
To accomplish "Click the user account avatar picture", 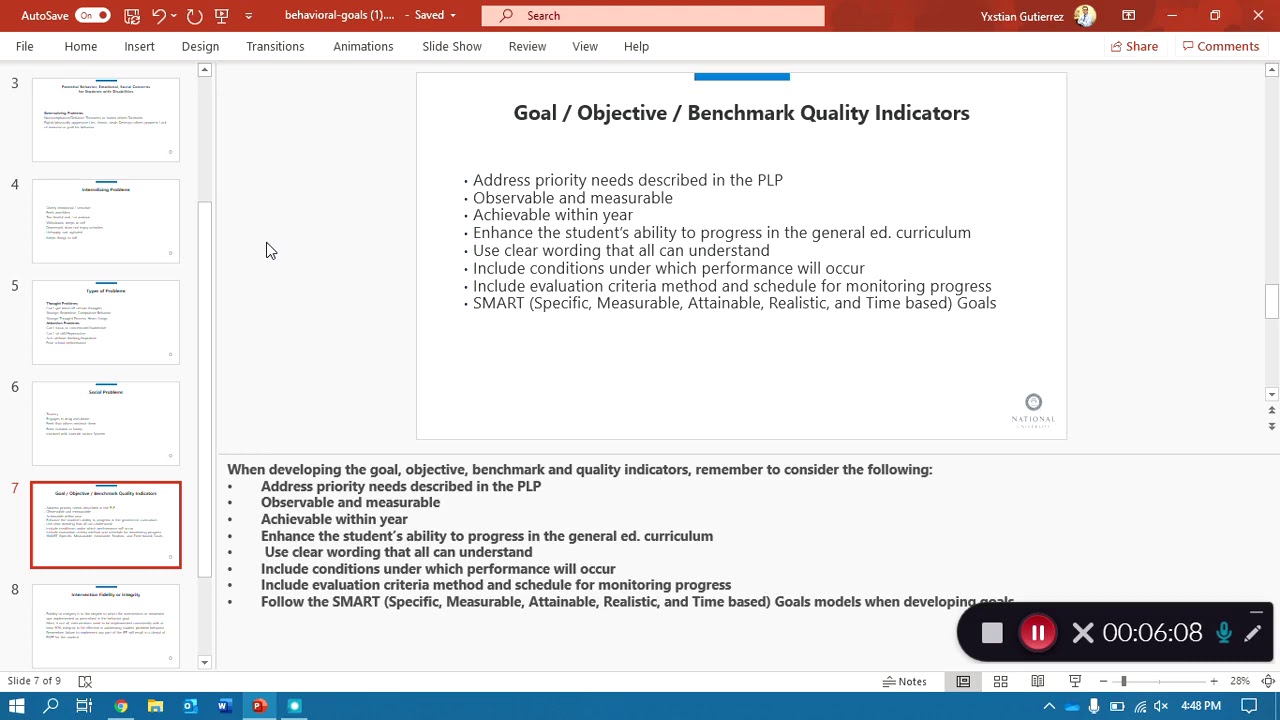I will pos(1085,15).
